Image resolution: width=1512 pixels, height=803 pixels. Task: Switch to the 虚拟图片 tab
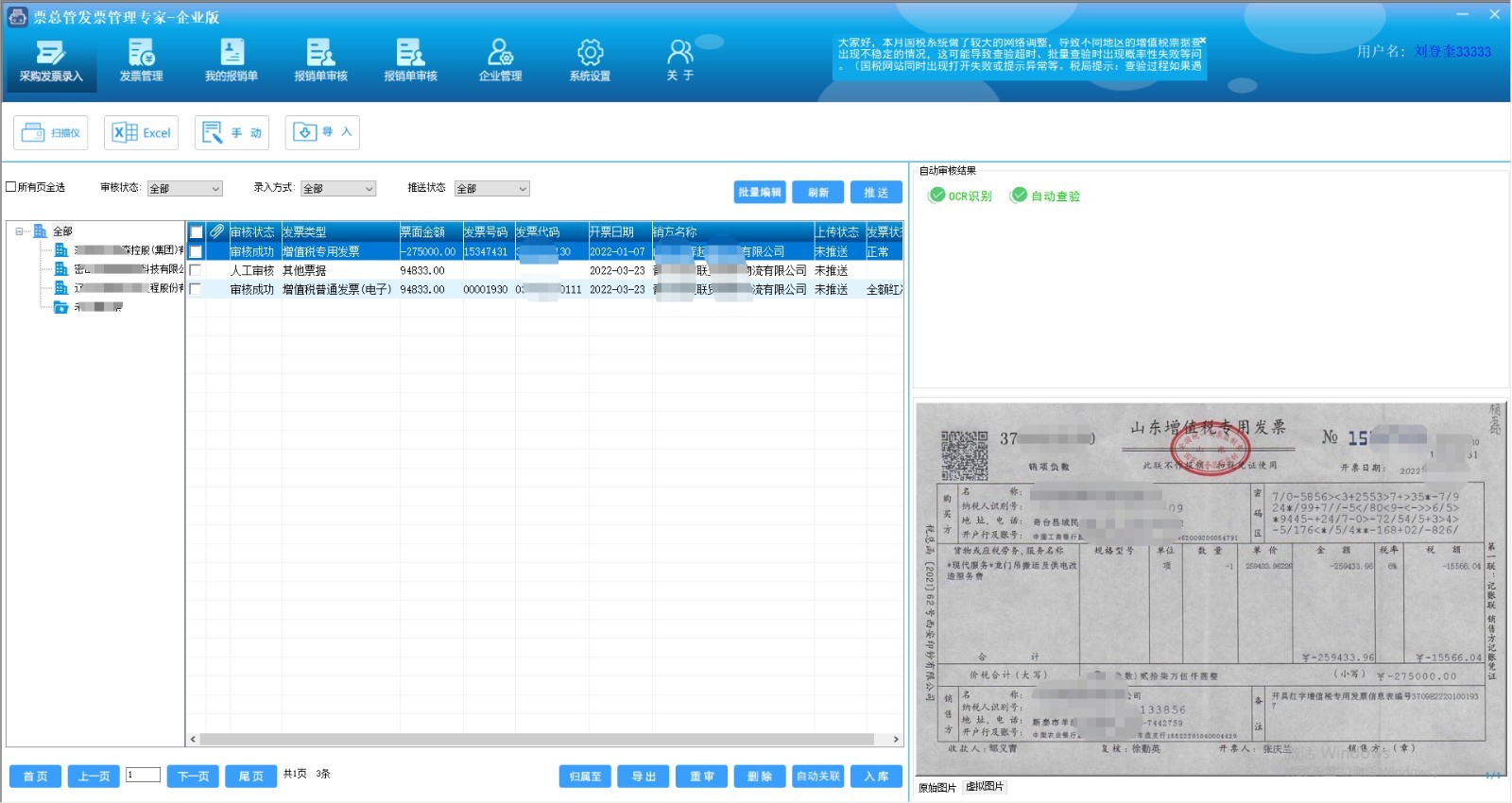985,787
